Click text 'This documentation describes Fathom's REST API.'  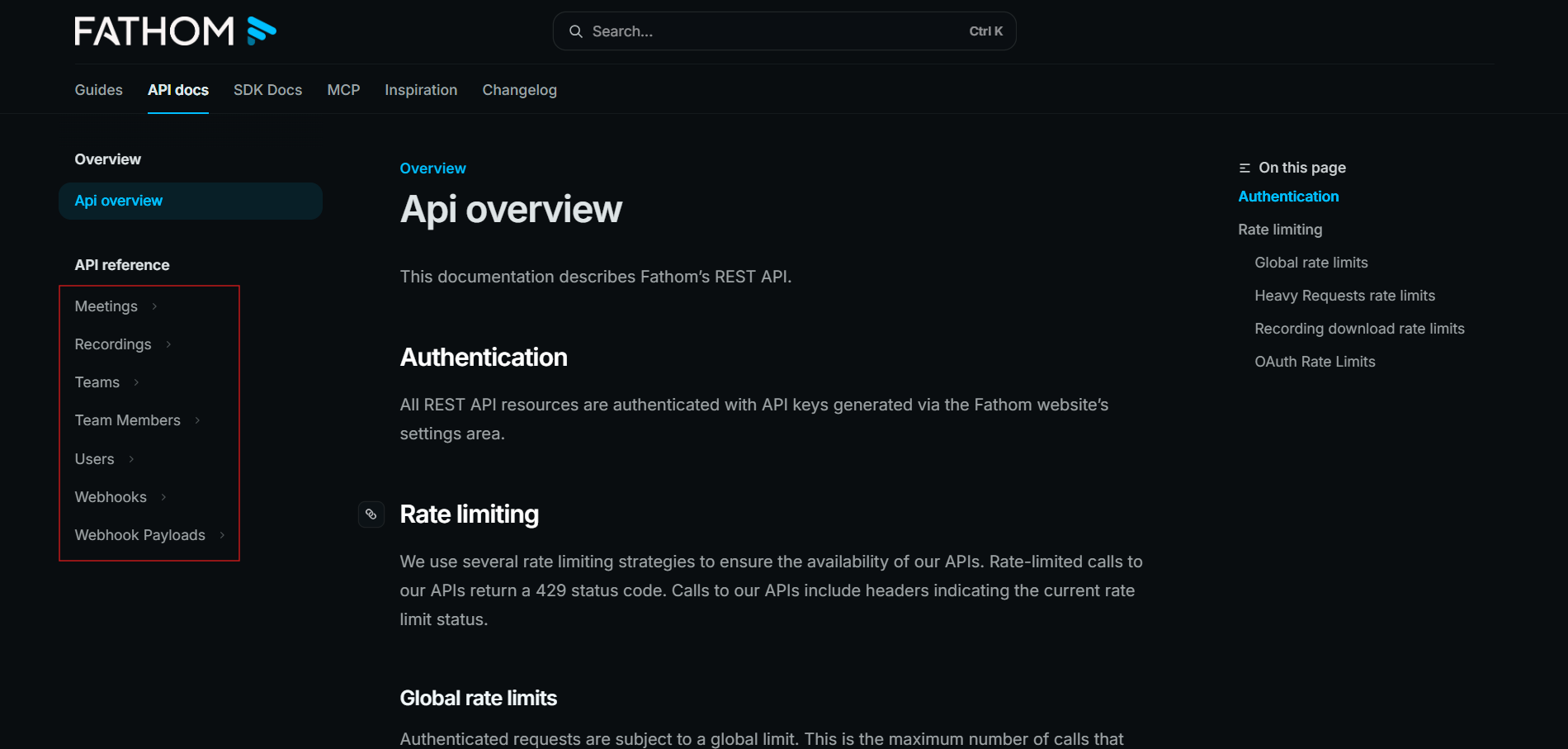point(596,277)
